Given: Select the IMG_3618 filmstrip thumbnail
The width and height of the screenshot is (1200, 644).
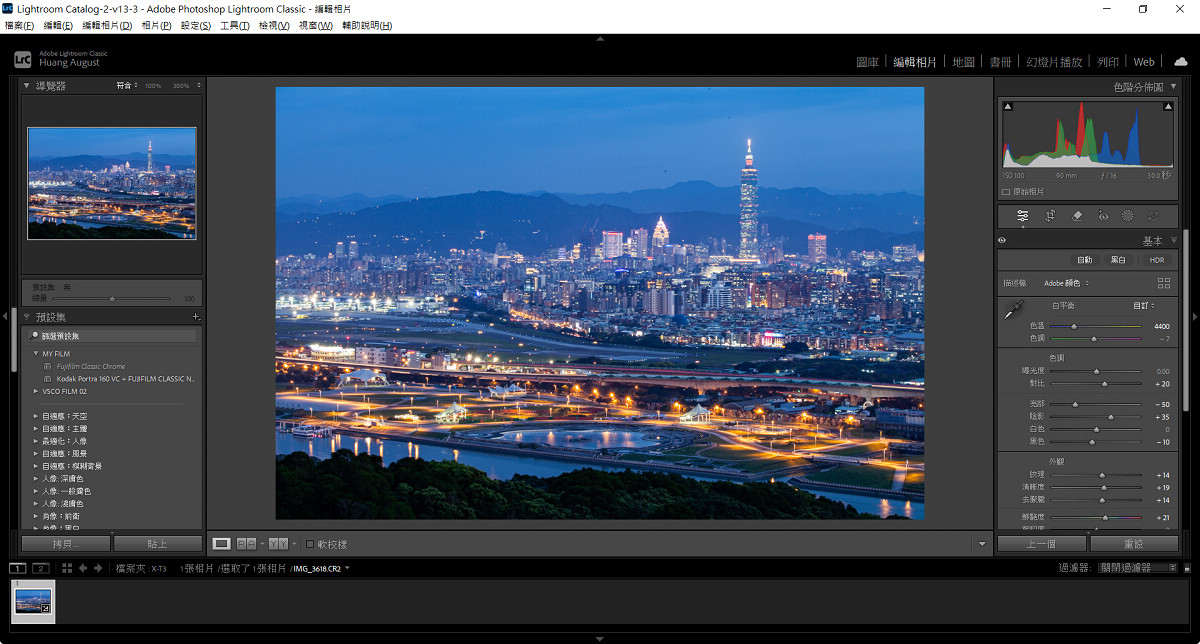Looking at the screenshot, I should click(33, 601).
